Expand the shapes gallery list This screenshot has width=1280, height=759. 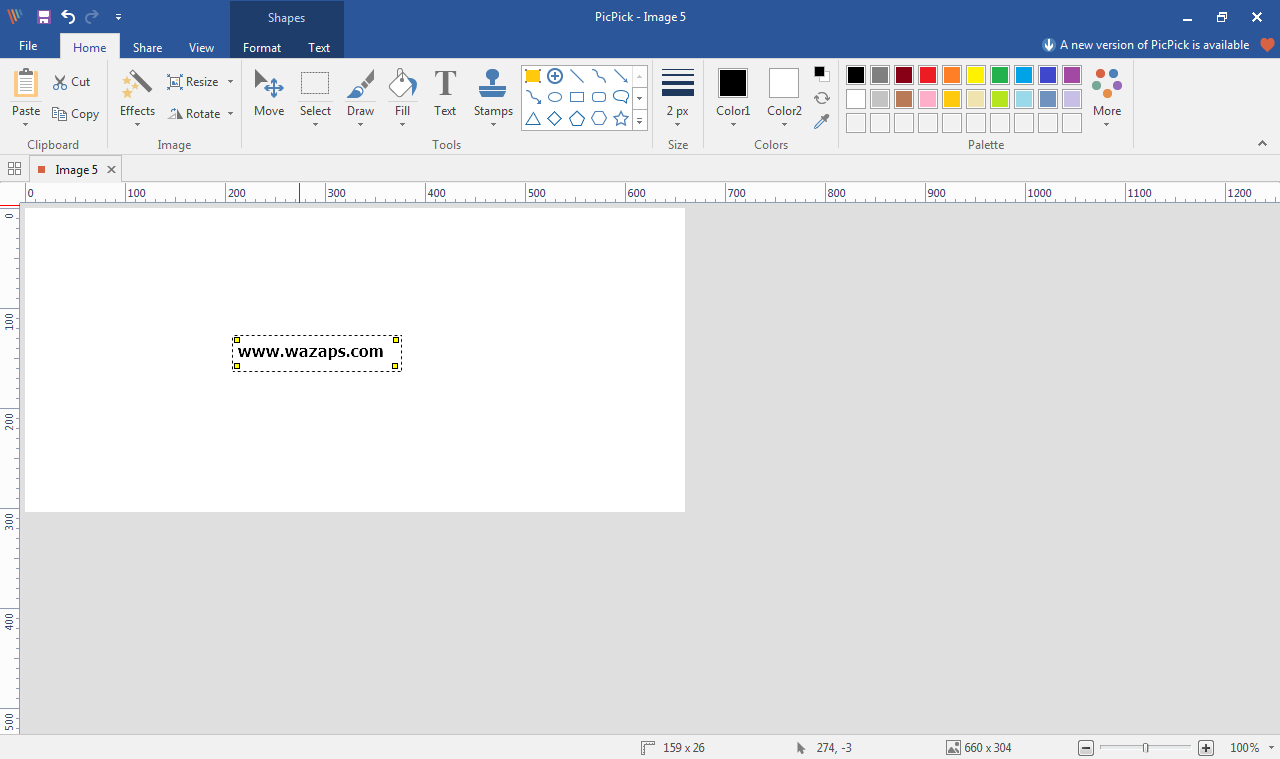pyautogui.click(x=640, y=119)
